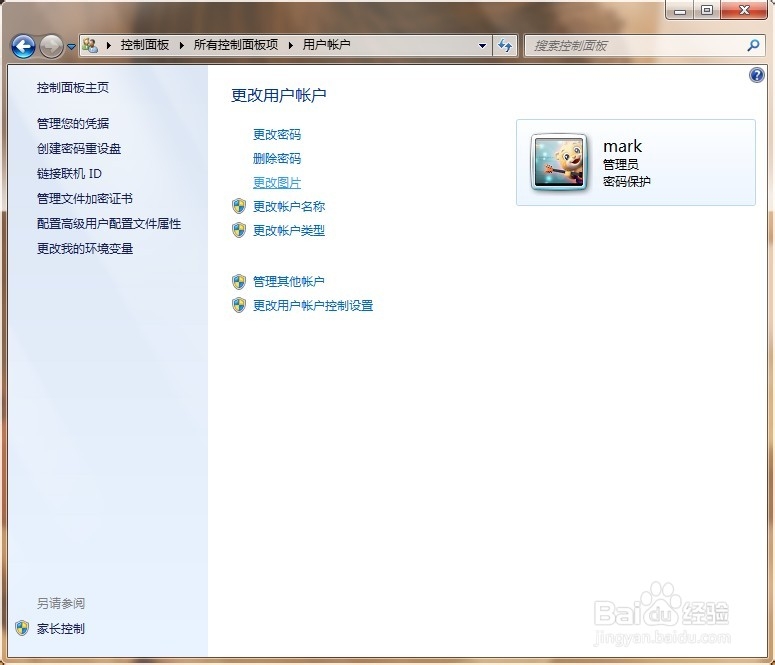This screenshot has width=775, height=665.
Task: Select 控制面板 breadcrumb in address bar
Action: click(144, 45)
